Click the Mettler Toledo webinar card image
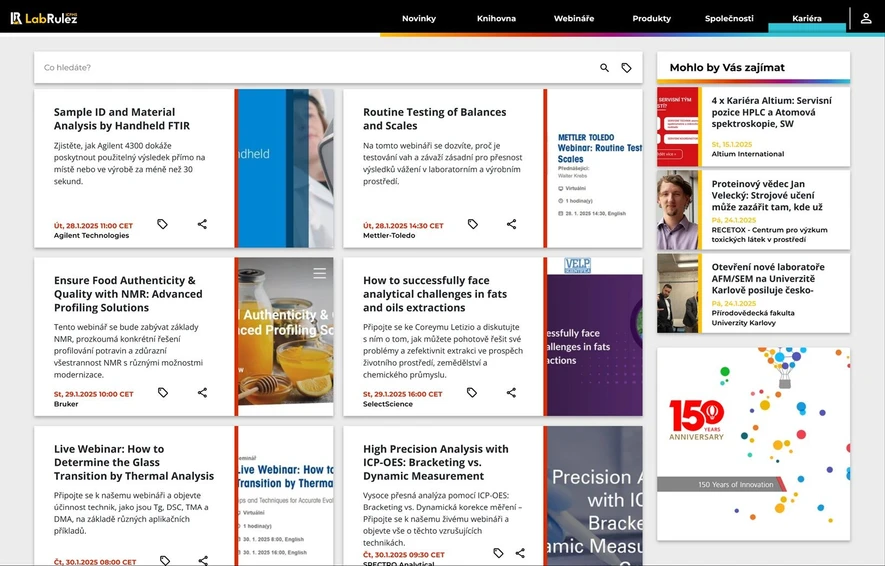This screenshot has width=885, height=566. pyautogui.click(x=595, y=168)
